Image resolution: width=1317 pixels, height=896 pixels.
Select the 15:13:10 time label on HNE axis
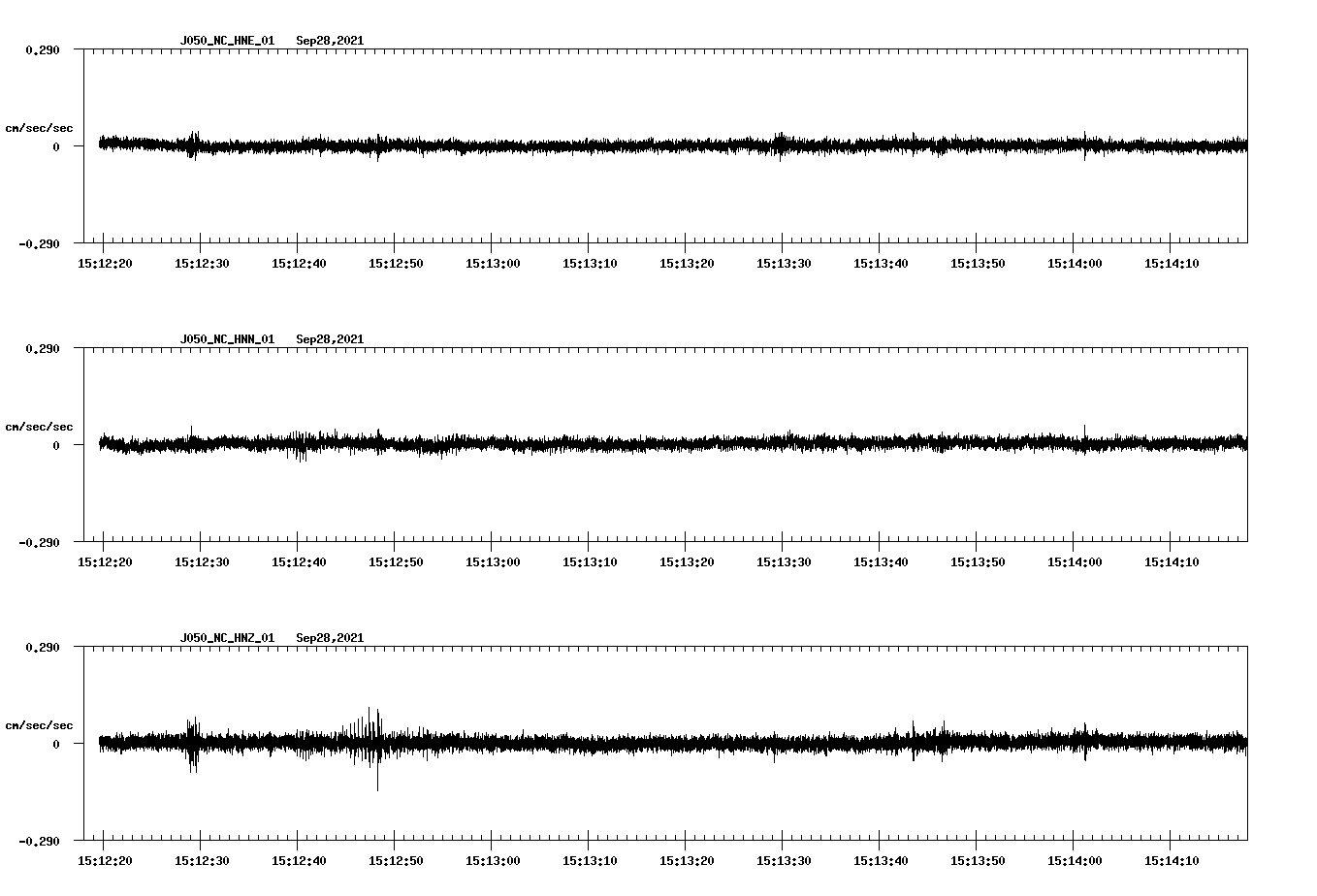pos(590,264)
